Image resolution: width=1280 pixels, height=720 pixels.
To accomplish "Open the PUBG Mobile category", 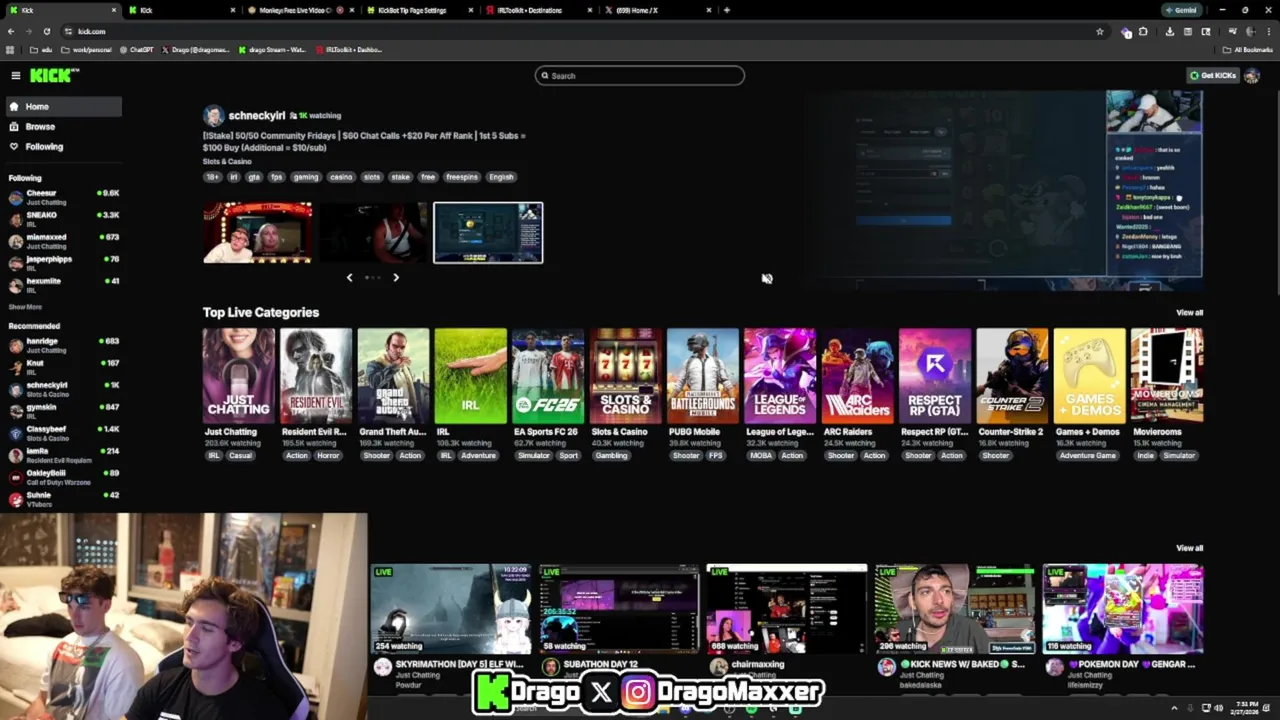I will point(703,376).
